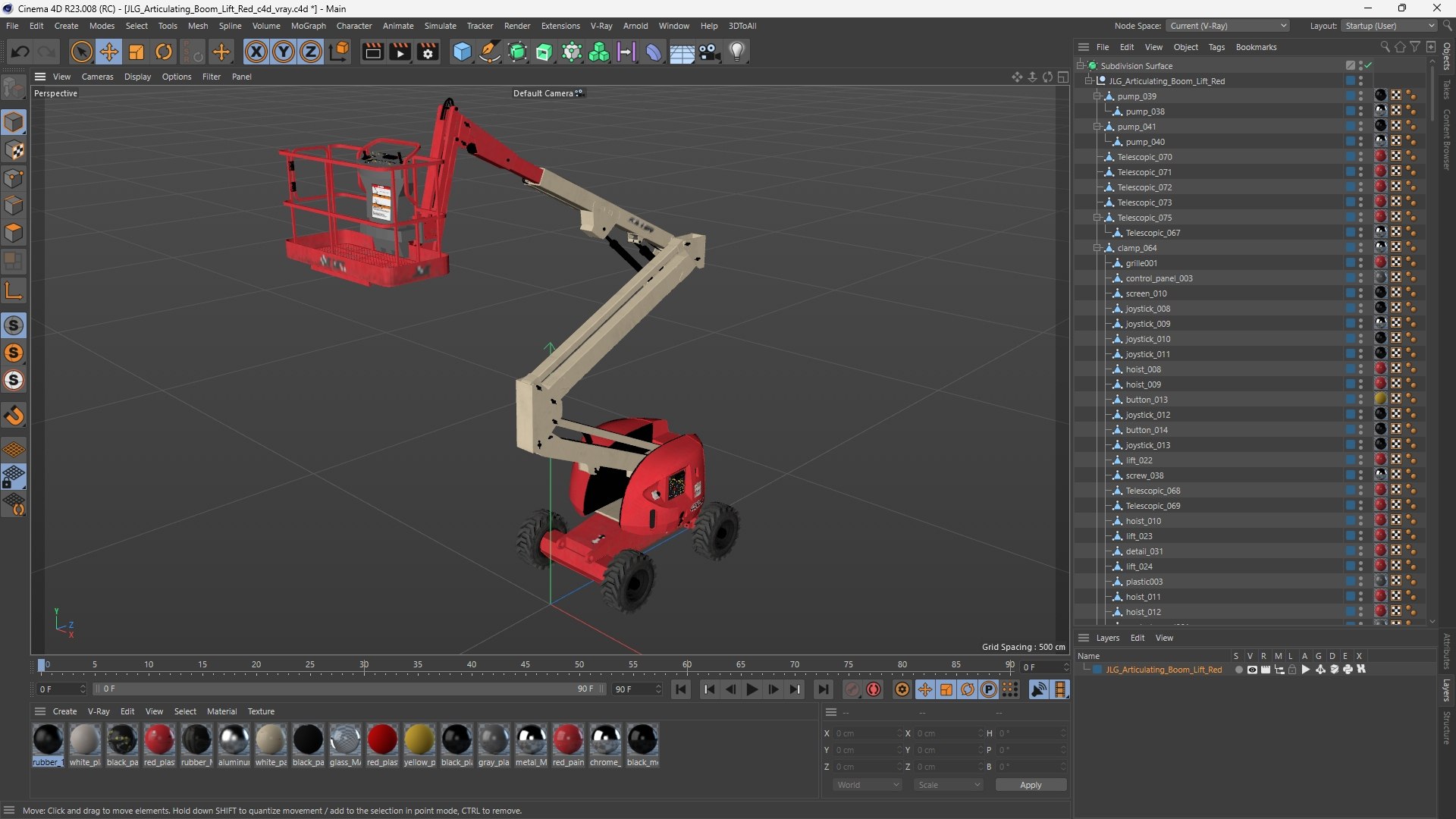Toggle Z axis lock
Screen dimensions: 1456x819
tap(311, 52)
